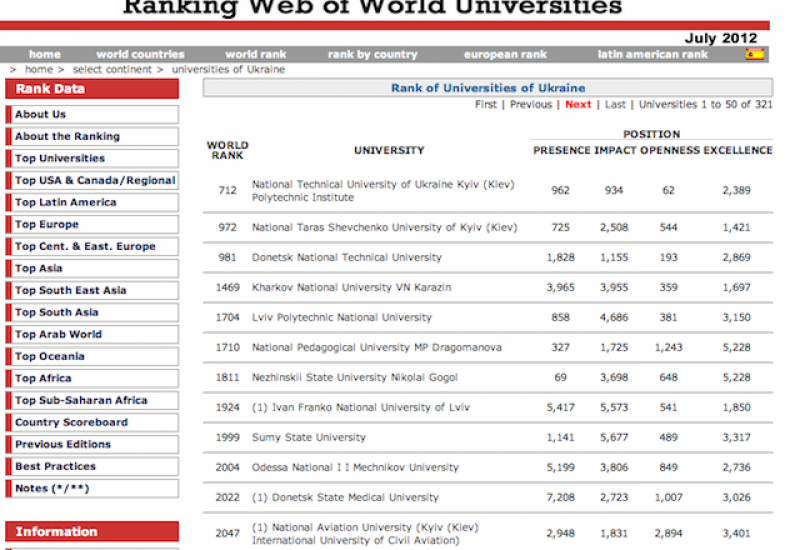Open Odessa National I I Mechnikov University
This screenshot has height=550, width=800.
[x=355, y=467]
